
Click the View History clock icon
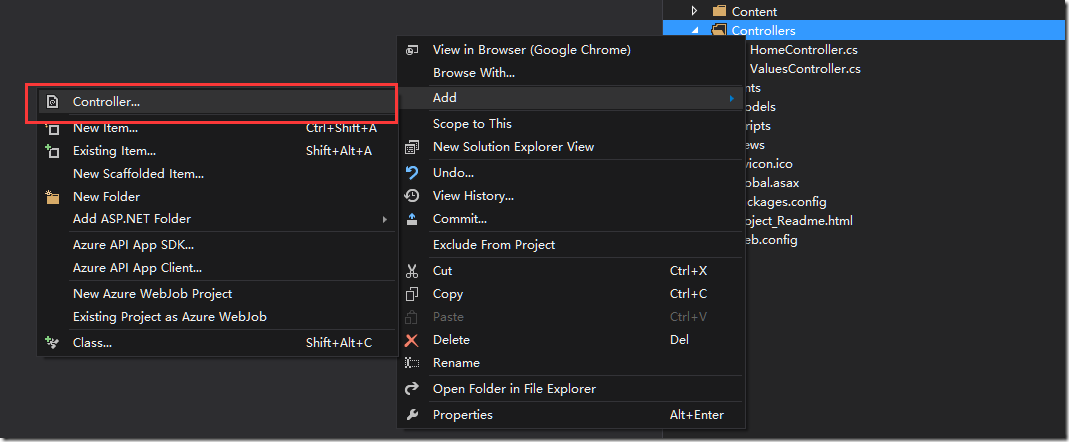(x=412, y=196)
